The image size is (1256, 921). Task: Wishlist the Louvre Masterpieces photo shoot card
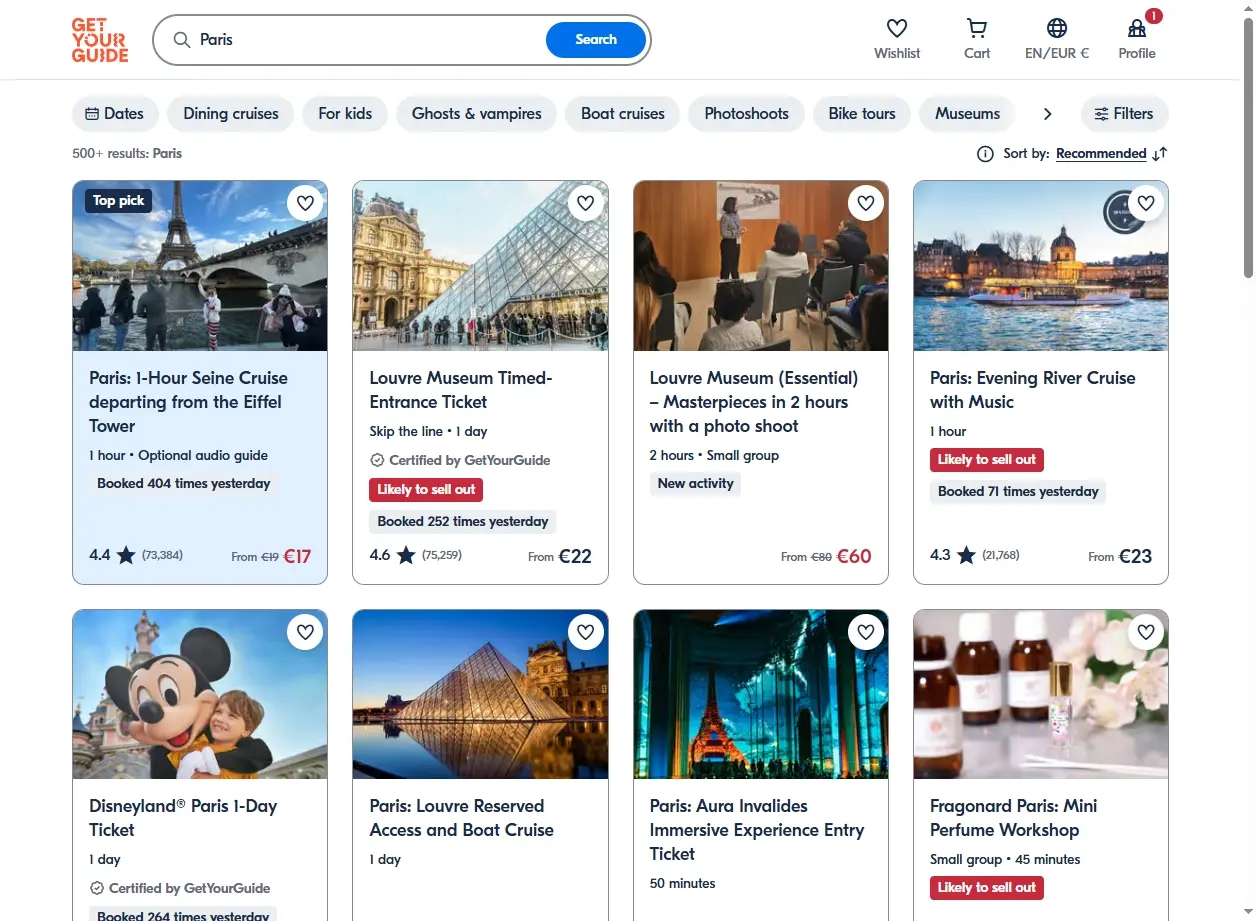coord(866,203)
